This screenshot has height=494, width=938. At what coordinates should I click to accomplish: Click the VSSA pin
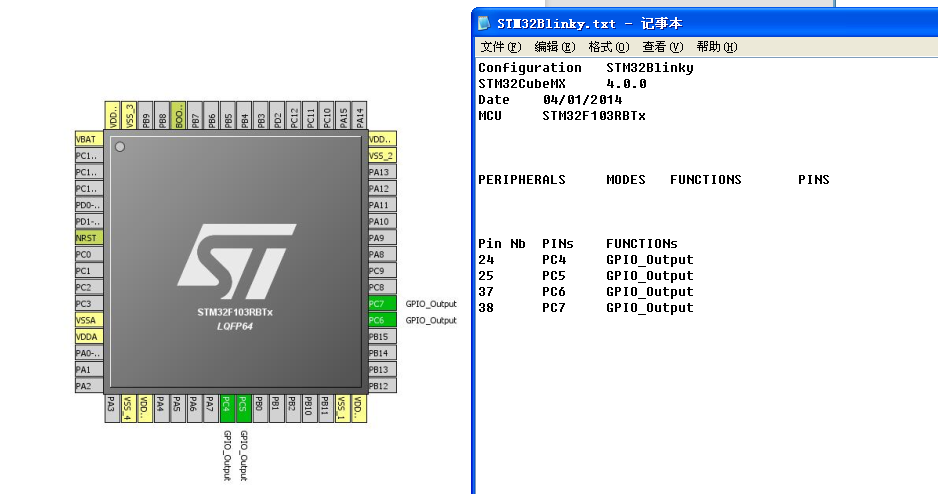point(89,320)
